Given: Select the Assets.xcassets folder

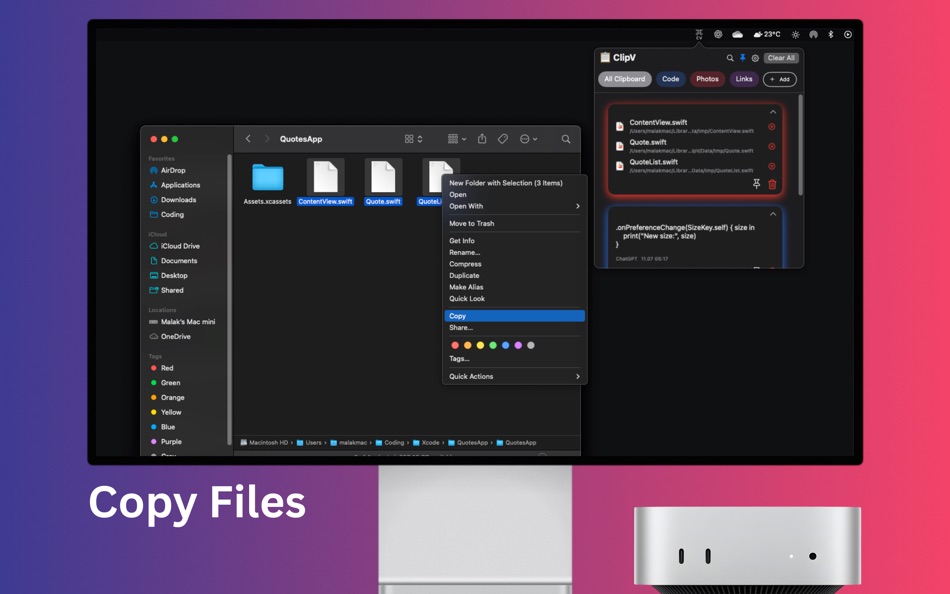Looking at the screenshot, I should click(x=267, y=184).
